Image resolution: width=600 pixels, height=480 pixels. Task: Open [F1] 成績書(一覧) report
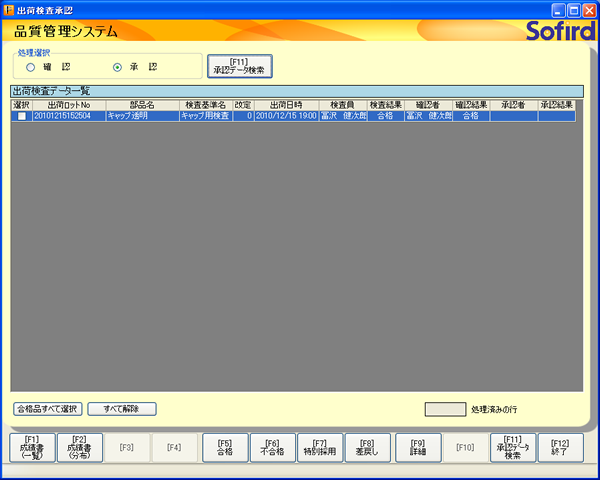click(x=32, y=446)
